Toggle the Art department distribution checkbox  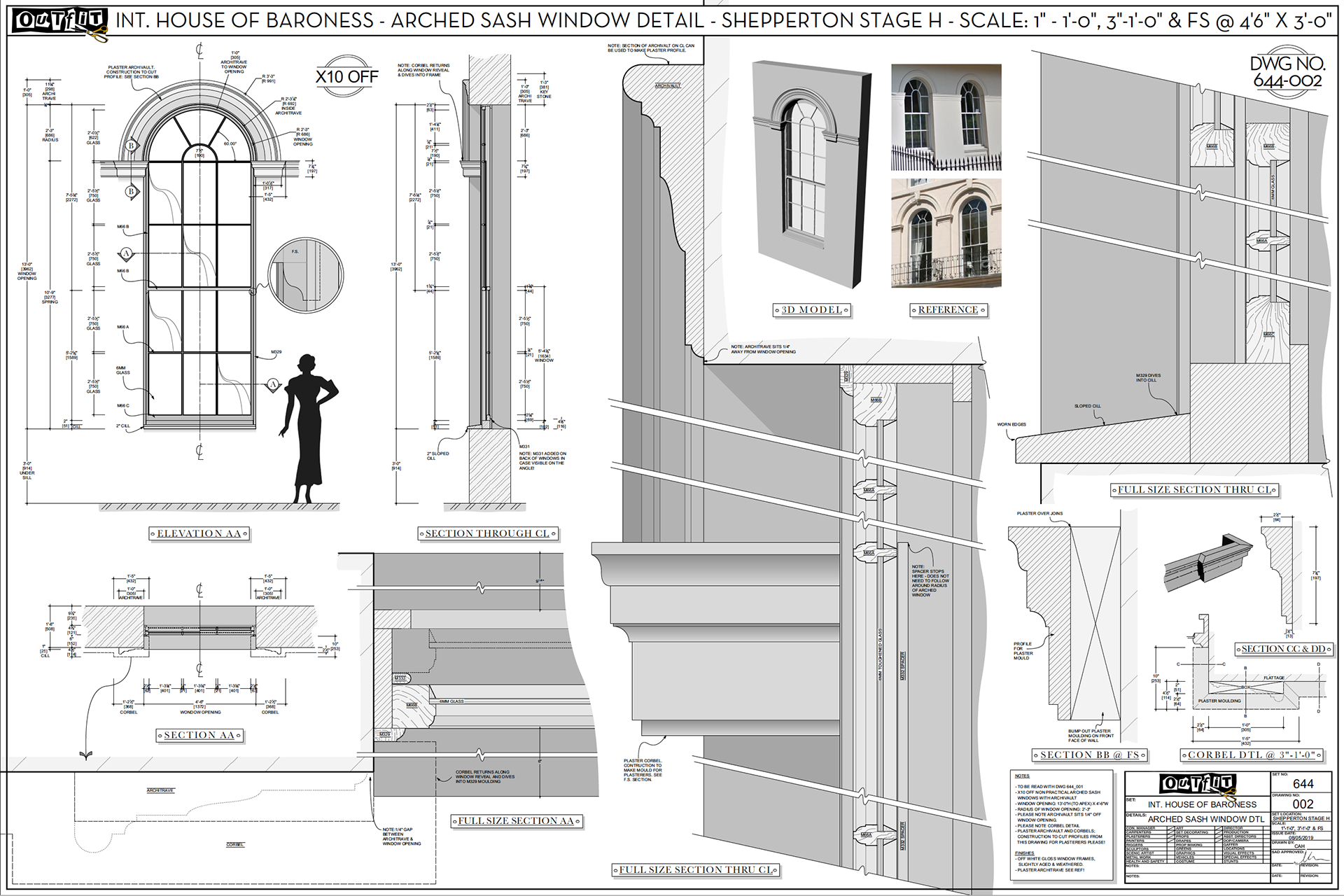(1219, 828)
